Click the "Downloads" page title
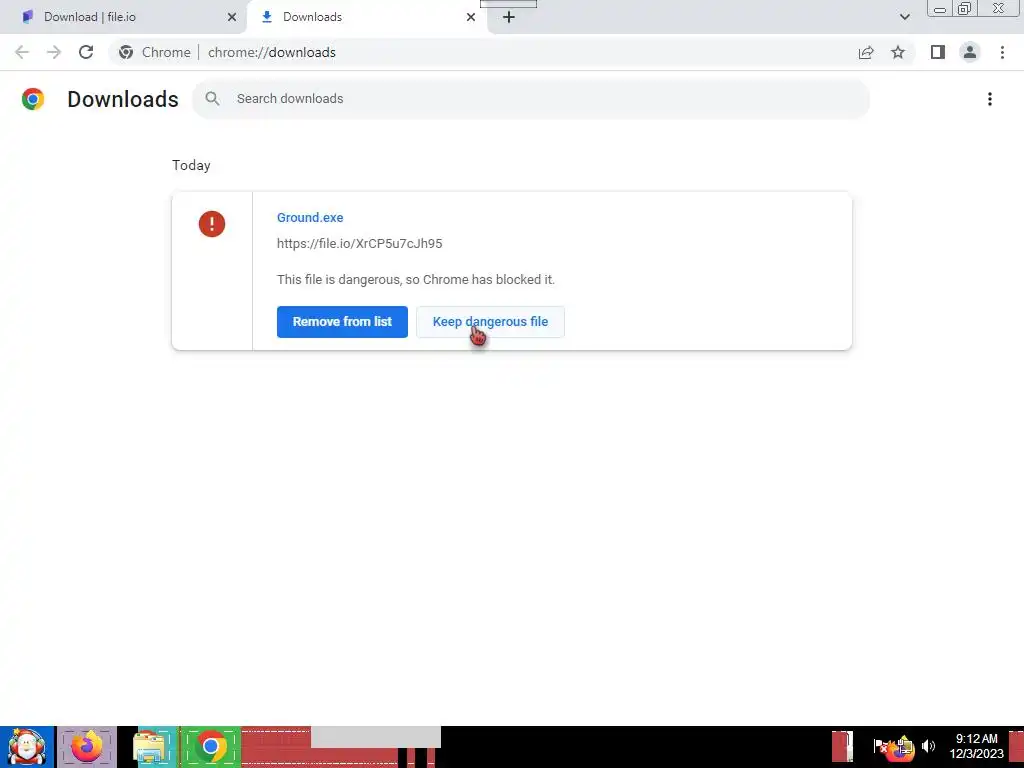 pos(123,99)
